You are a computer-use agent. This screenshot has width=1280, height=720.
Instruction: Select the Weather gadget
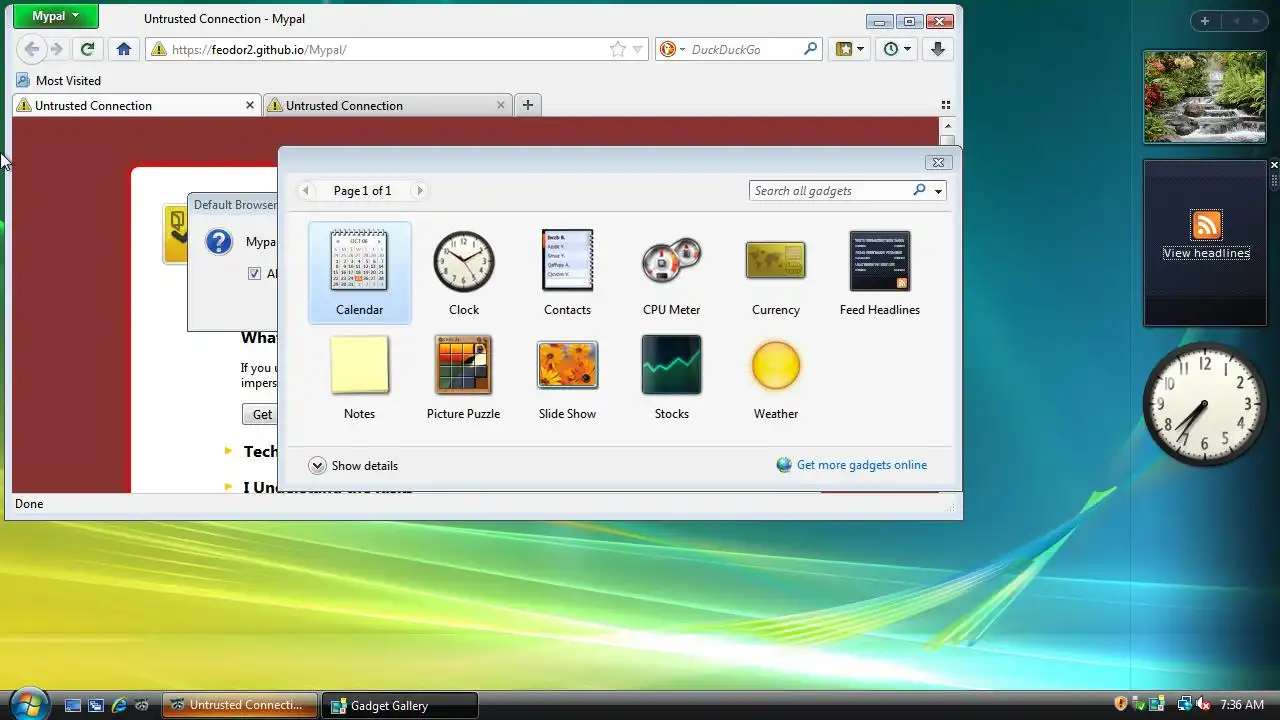point(775,377)
